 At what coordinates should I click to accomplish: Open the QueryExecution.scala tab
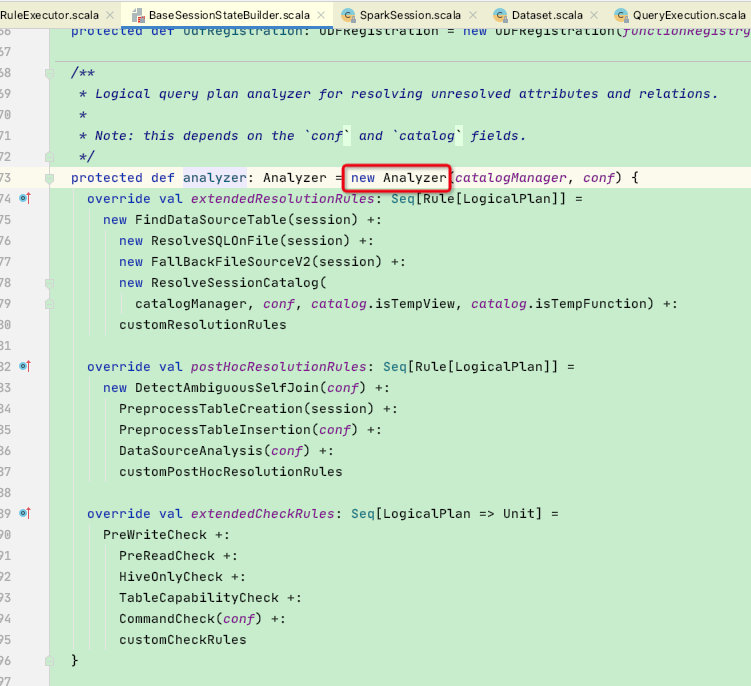(689, 15)
